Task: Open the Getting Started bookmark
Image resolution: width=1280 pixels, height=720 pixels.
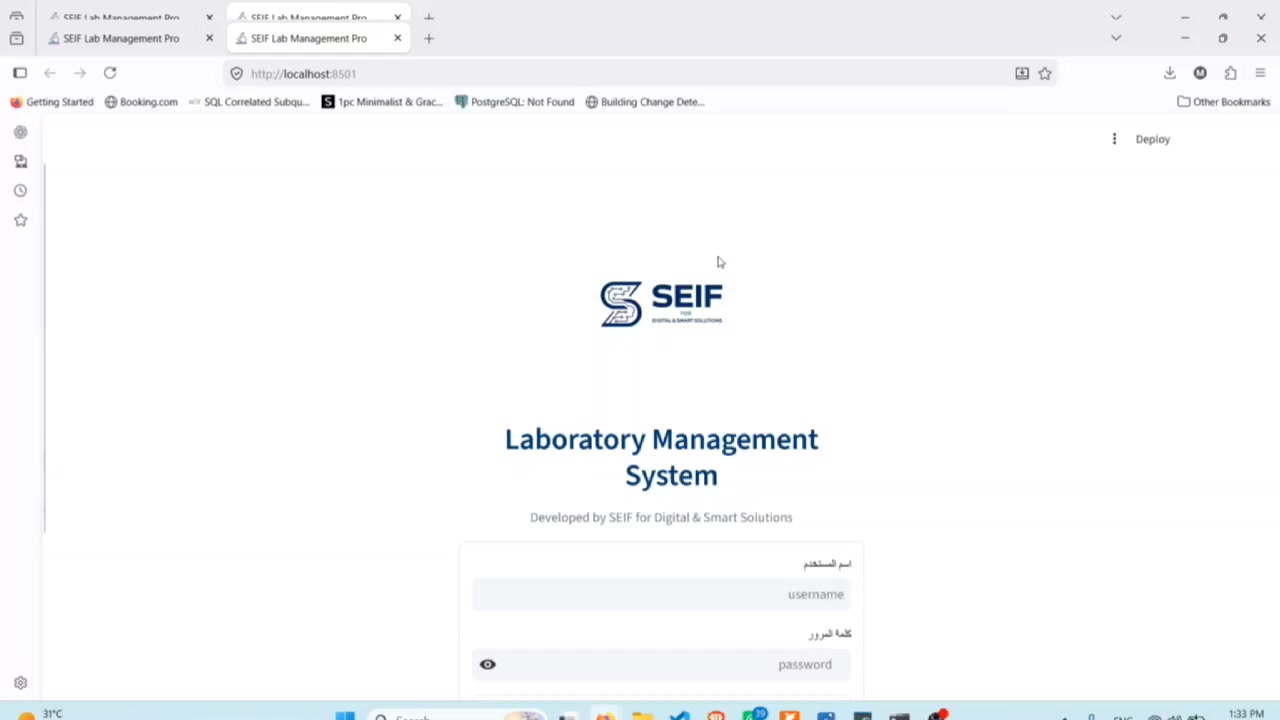Action: click(52, 102)
